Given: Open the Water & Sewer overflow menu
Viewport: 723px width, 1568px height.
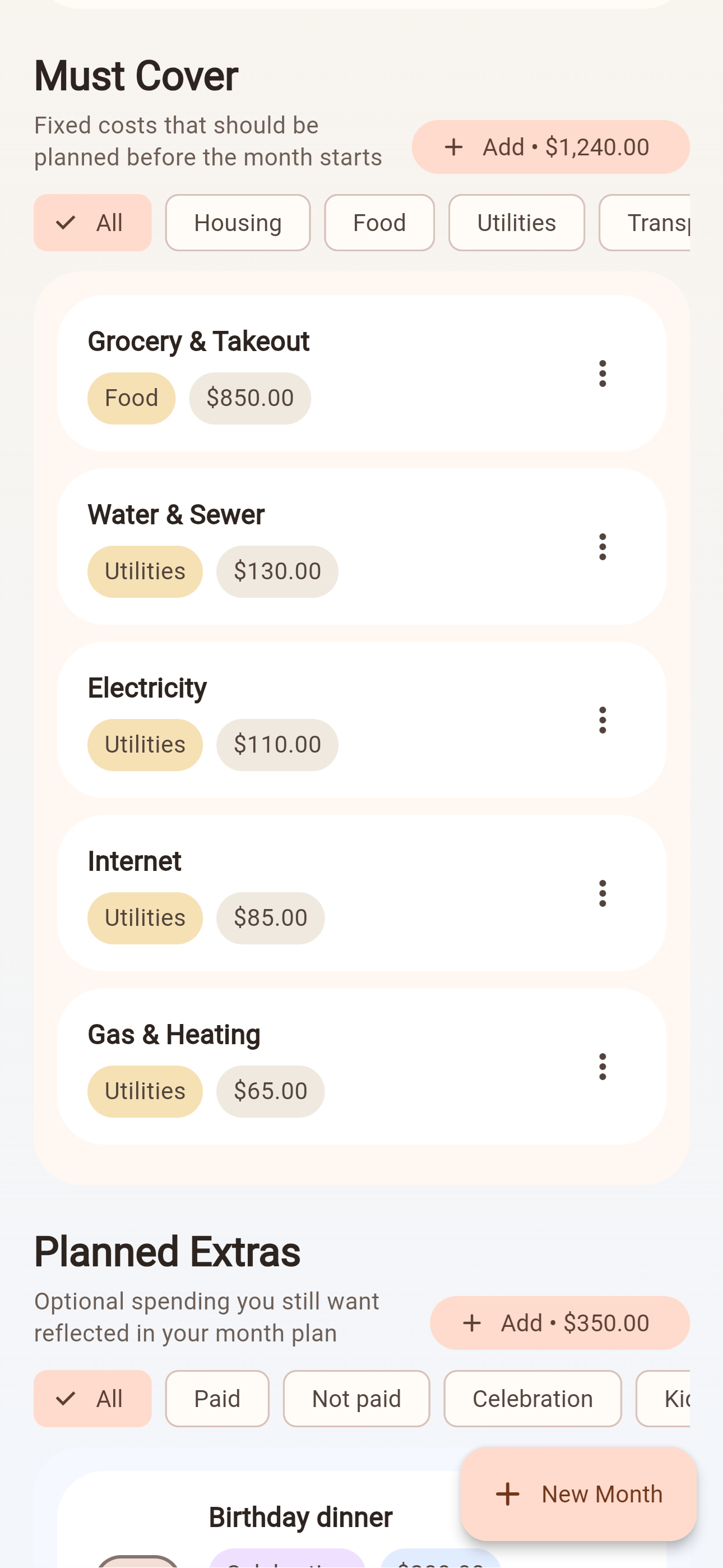Looking at the screenshot, I should (602, 547).
